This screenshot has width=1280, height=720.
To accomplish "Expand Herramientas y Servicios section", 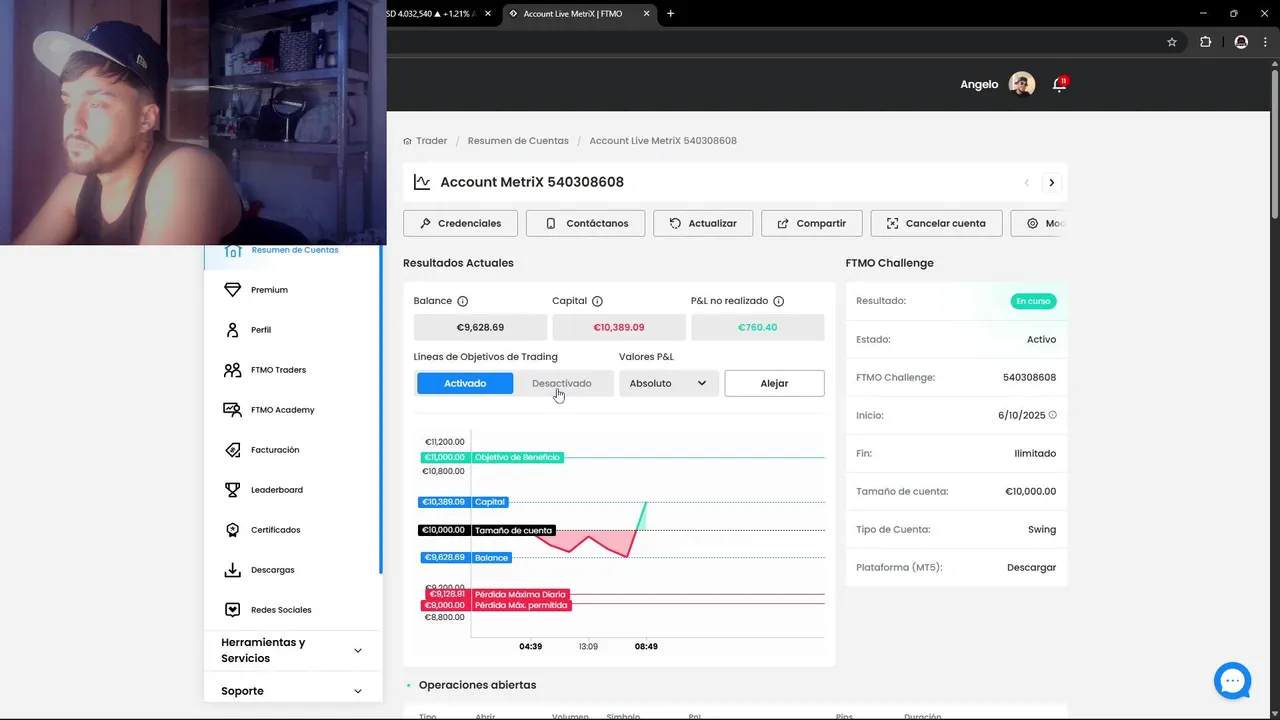I will [292, 650].
